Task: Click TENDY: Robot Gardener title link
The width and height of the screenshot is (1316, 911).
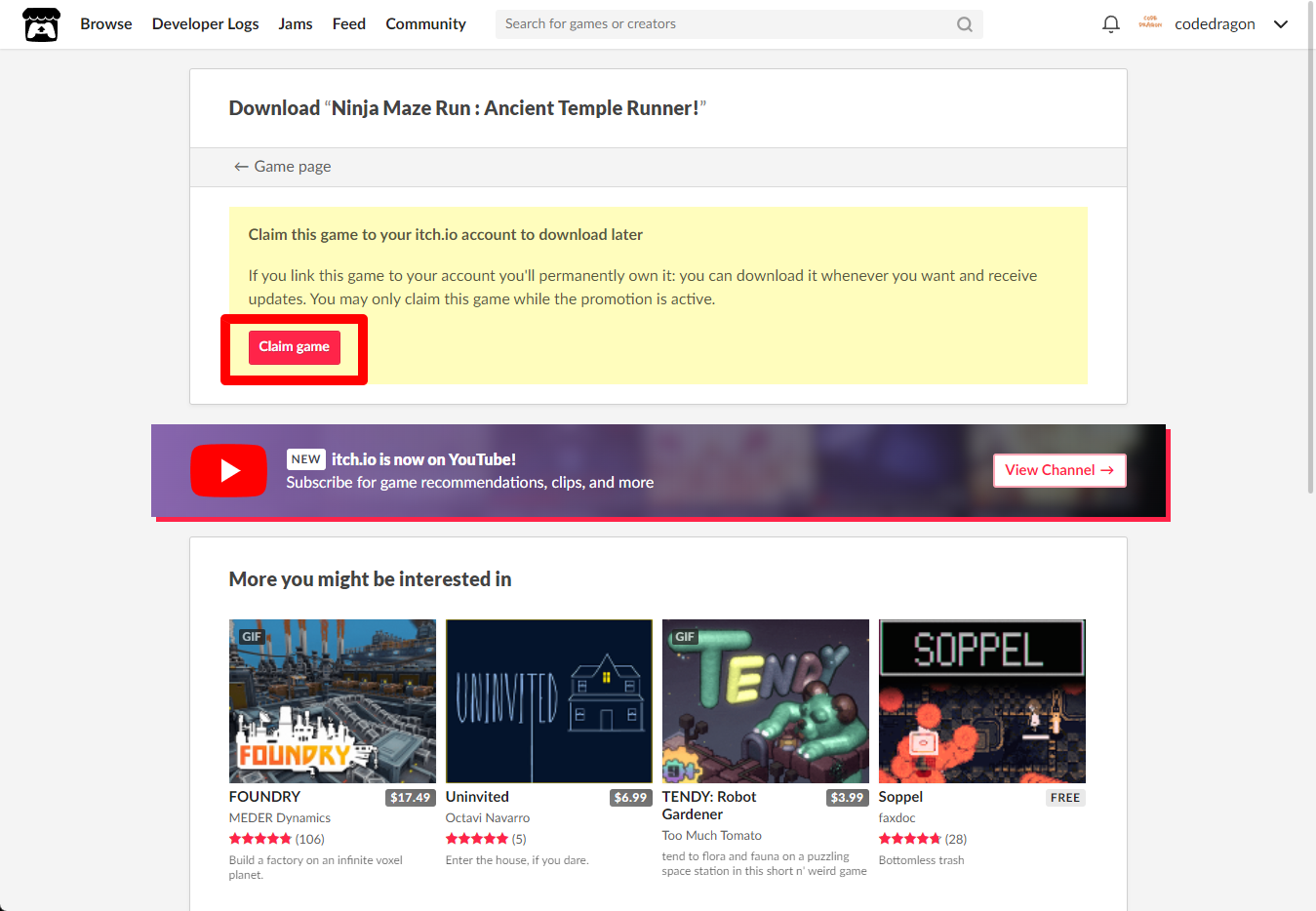Action: pyautogui.click(x=709, y=806)
